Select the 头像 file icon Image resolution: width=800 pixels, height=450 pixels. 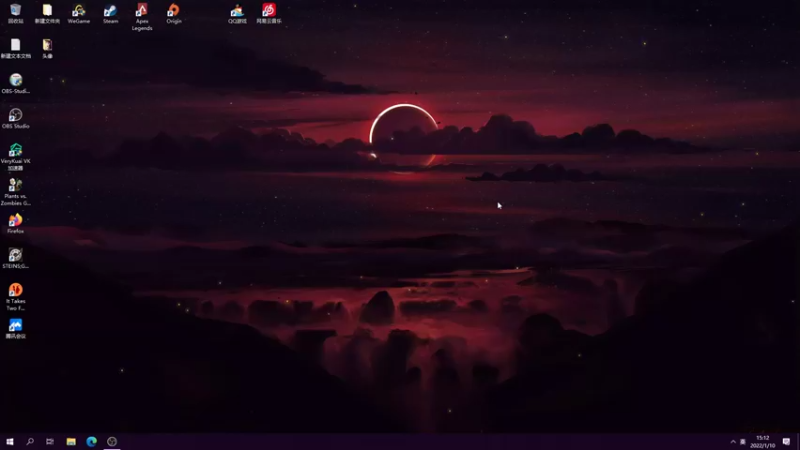pyautogui.click(x=47, y=48)
